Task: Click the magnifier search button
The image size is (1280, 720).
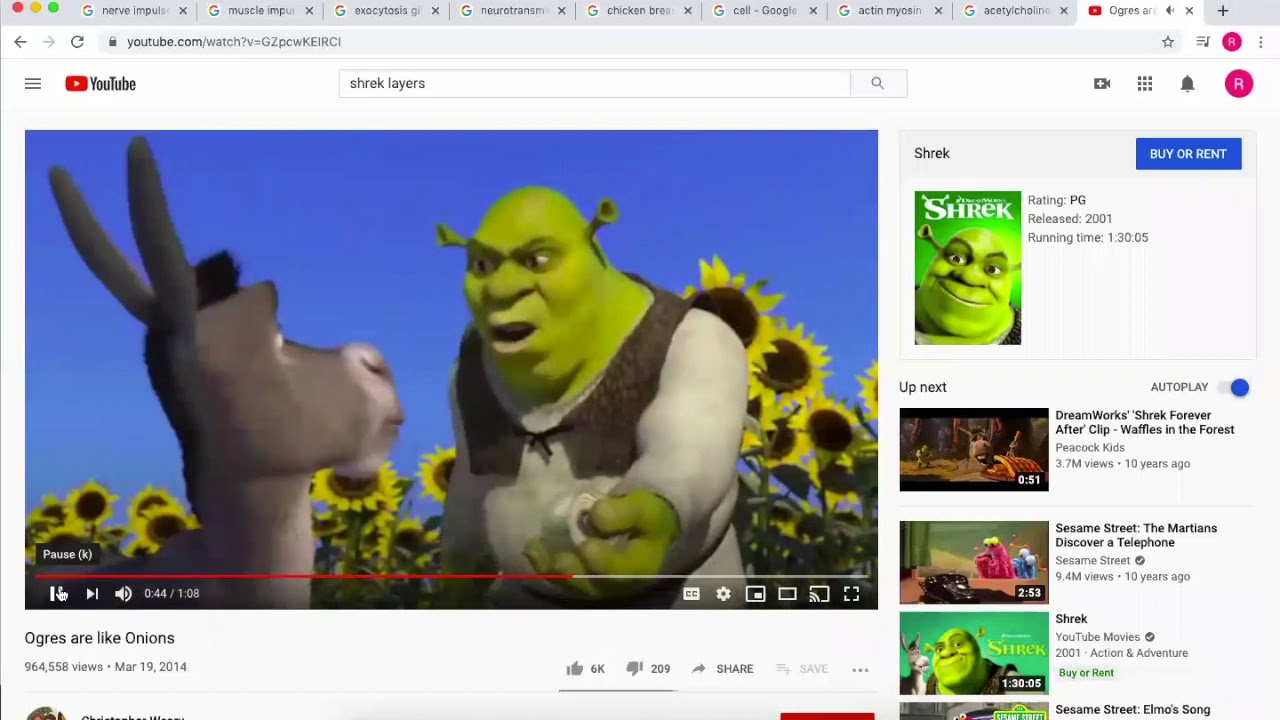Action: [878, 83]
